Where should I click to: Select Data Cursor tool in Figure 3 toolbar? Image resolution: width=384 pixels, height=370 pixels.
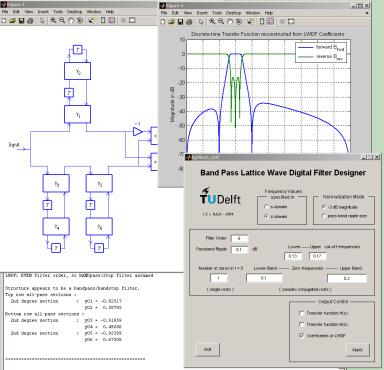[x=91, y=21]
